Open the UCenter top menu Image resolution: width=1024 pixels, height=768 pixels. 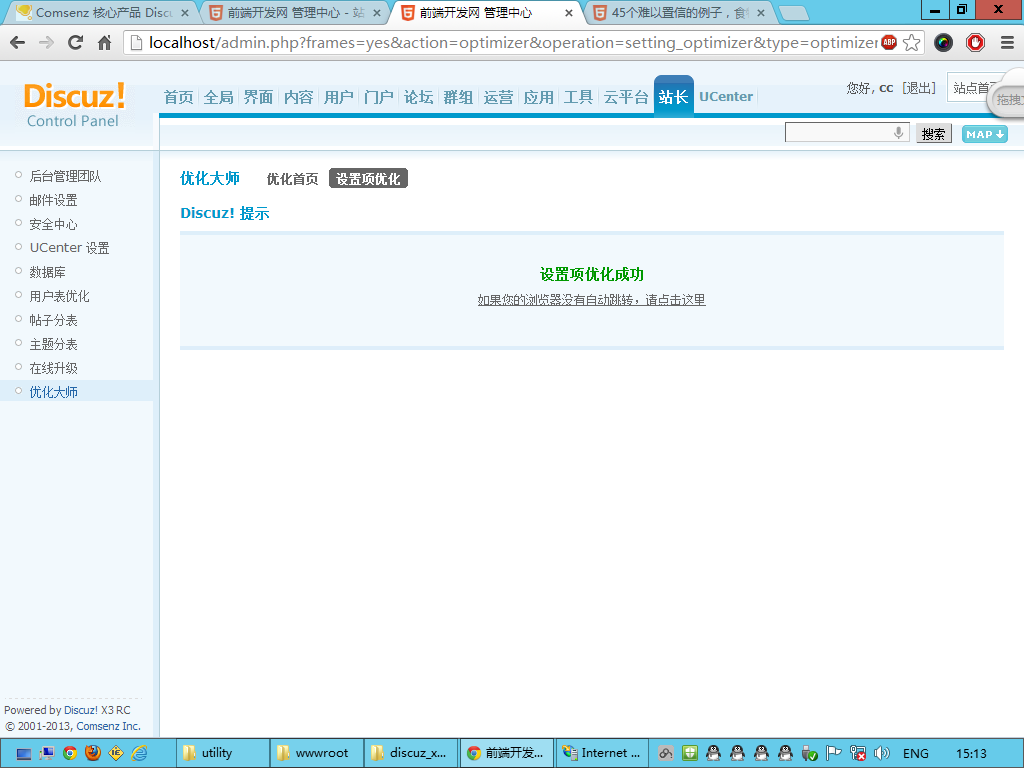coord(726,97)
